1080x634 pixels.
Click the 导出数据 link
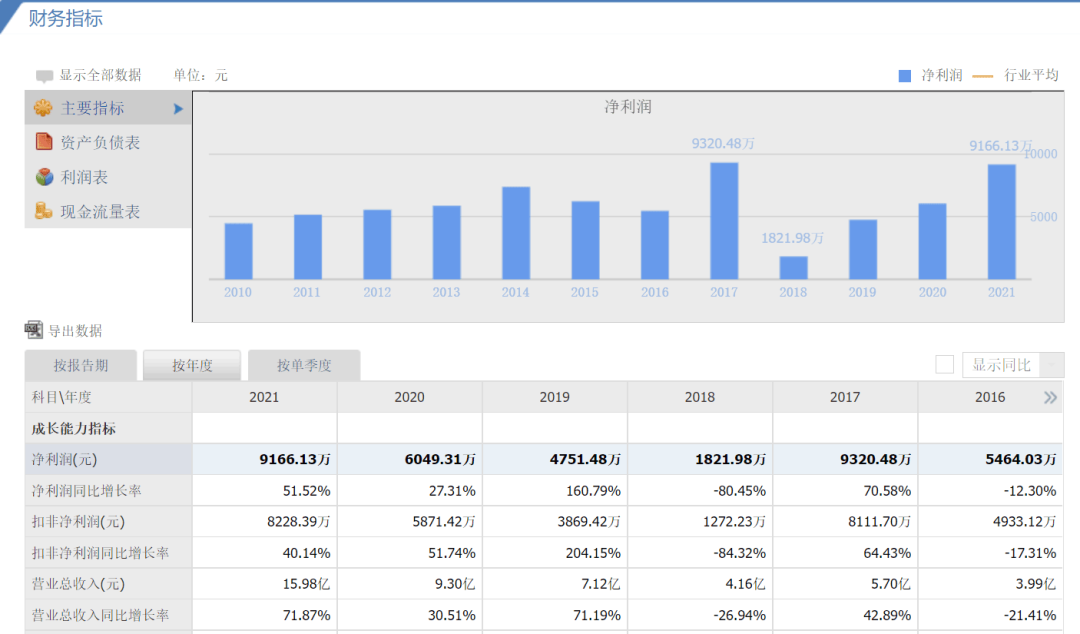[x=74, y=331]
